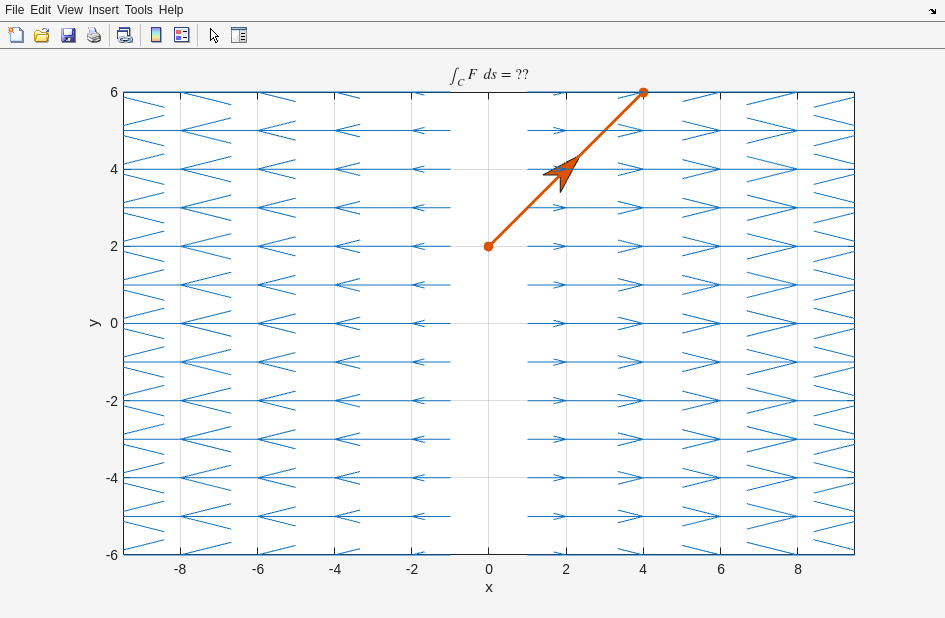
Task: Open the Property Inspector panel icon
Action: pyautogui.click(x=239, y=35)
